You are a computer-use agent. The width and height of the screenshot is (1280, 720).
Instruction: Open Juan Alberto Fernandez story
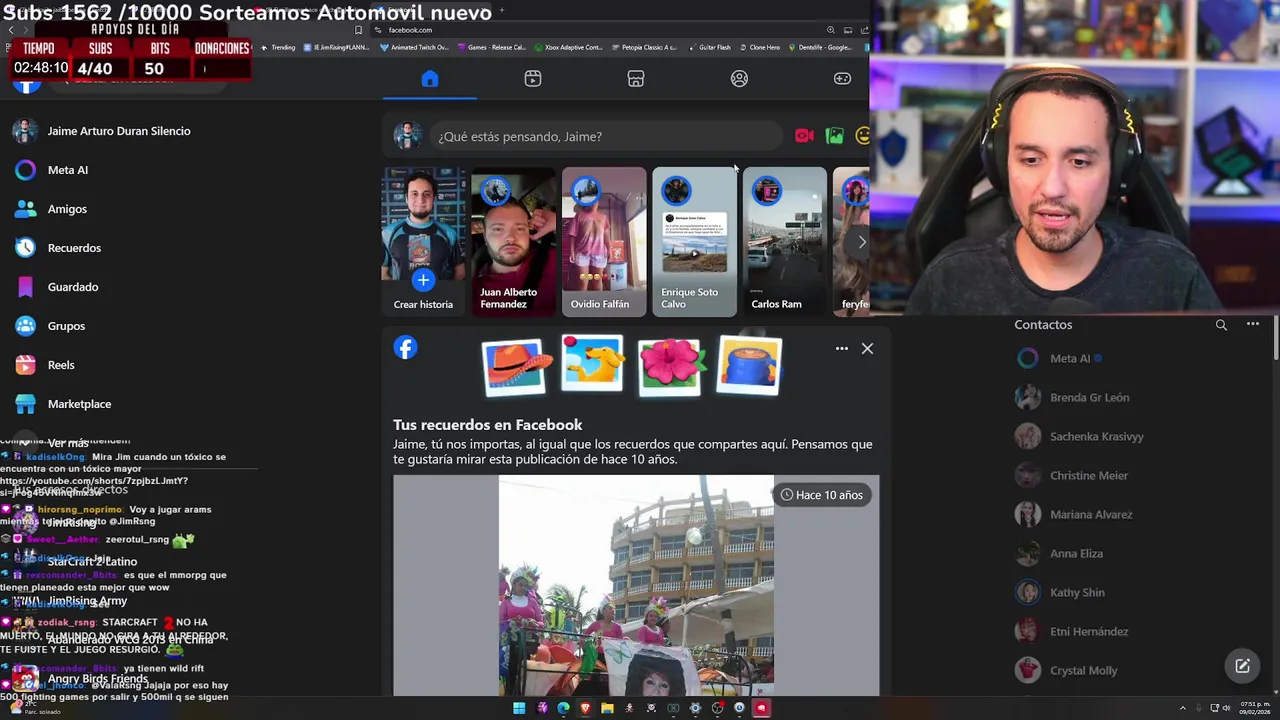click(x=513, y=242)
